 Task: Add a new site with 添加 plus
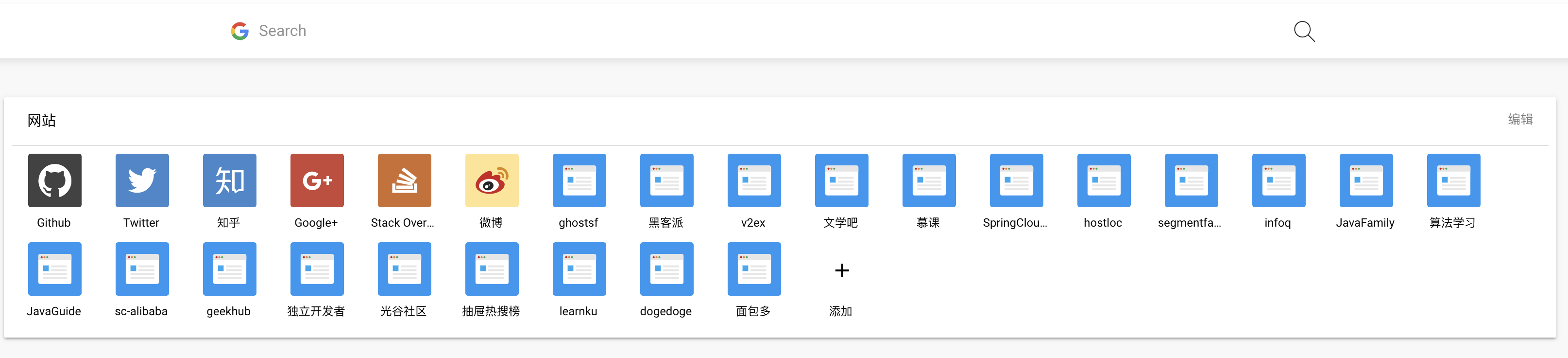coord(842,270)
